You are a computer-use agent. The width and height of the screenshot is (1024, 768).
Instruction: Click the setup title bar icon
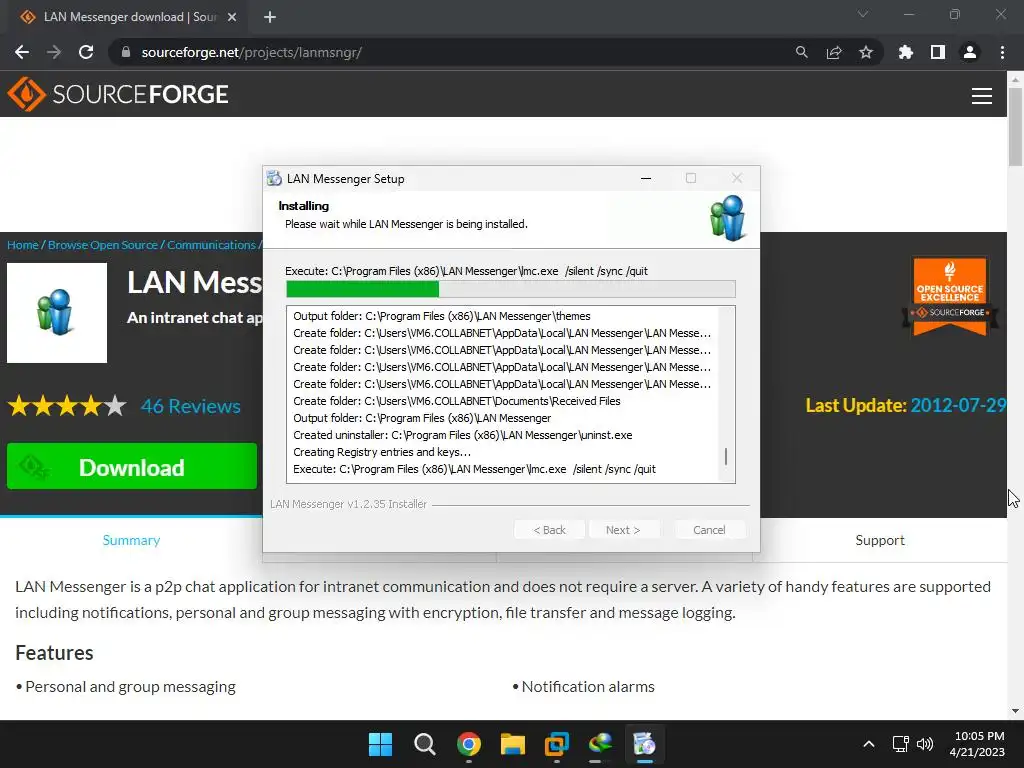(x=274, y=178)
